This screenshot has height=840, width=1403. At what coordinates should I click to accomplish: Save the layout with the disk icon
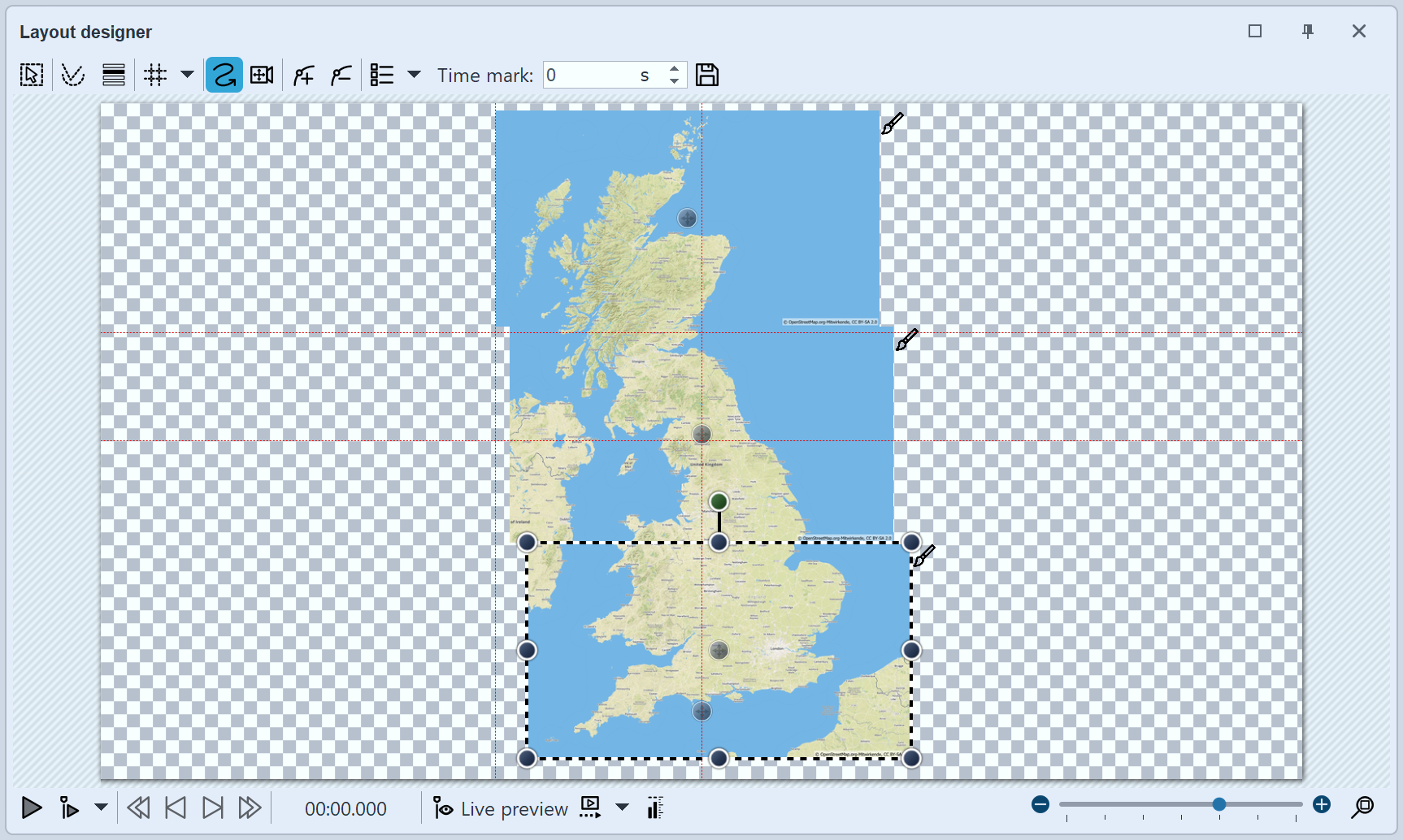(706, 74)
